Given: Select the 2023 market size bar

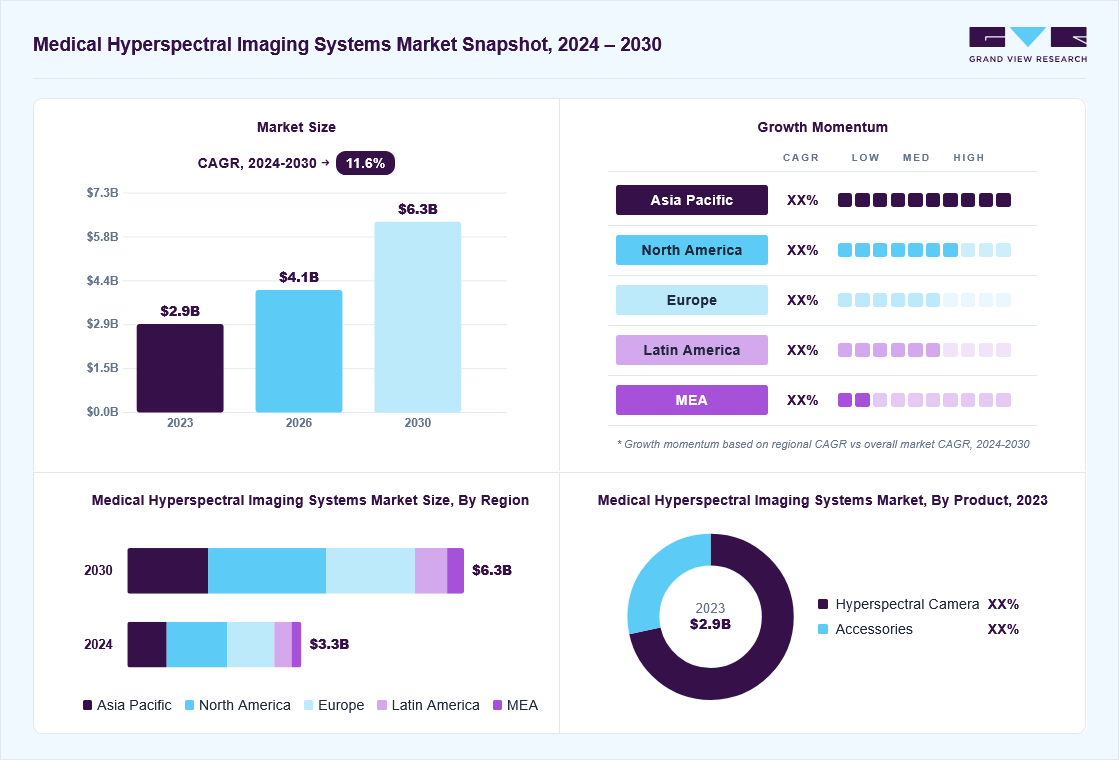Looking at the screenshot, I should coord(180,368).
